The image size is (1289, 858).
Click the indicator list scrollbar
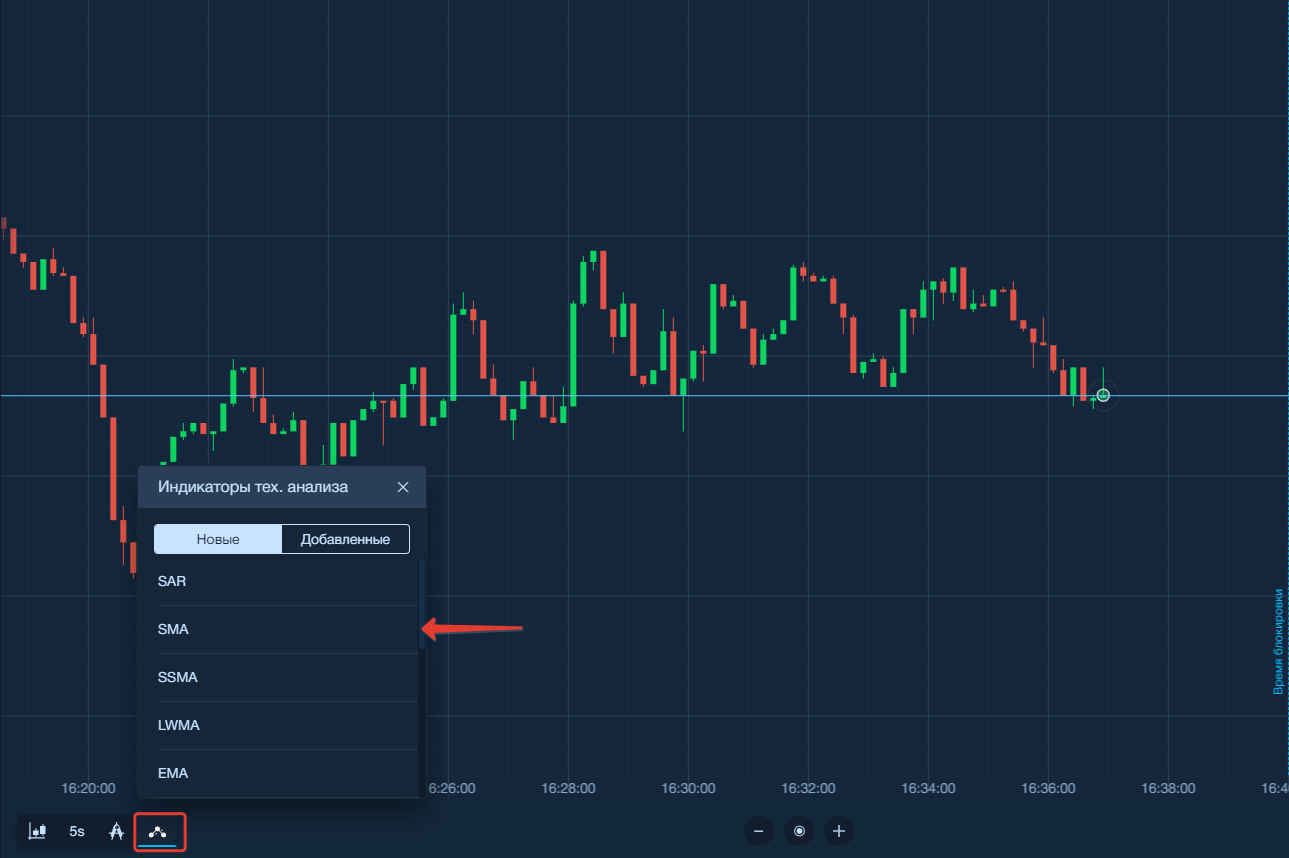point(422,605)
